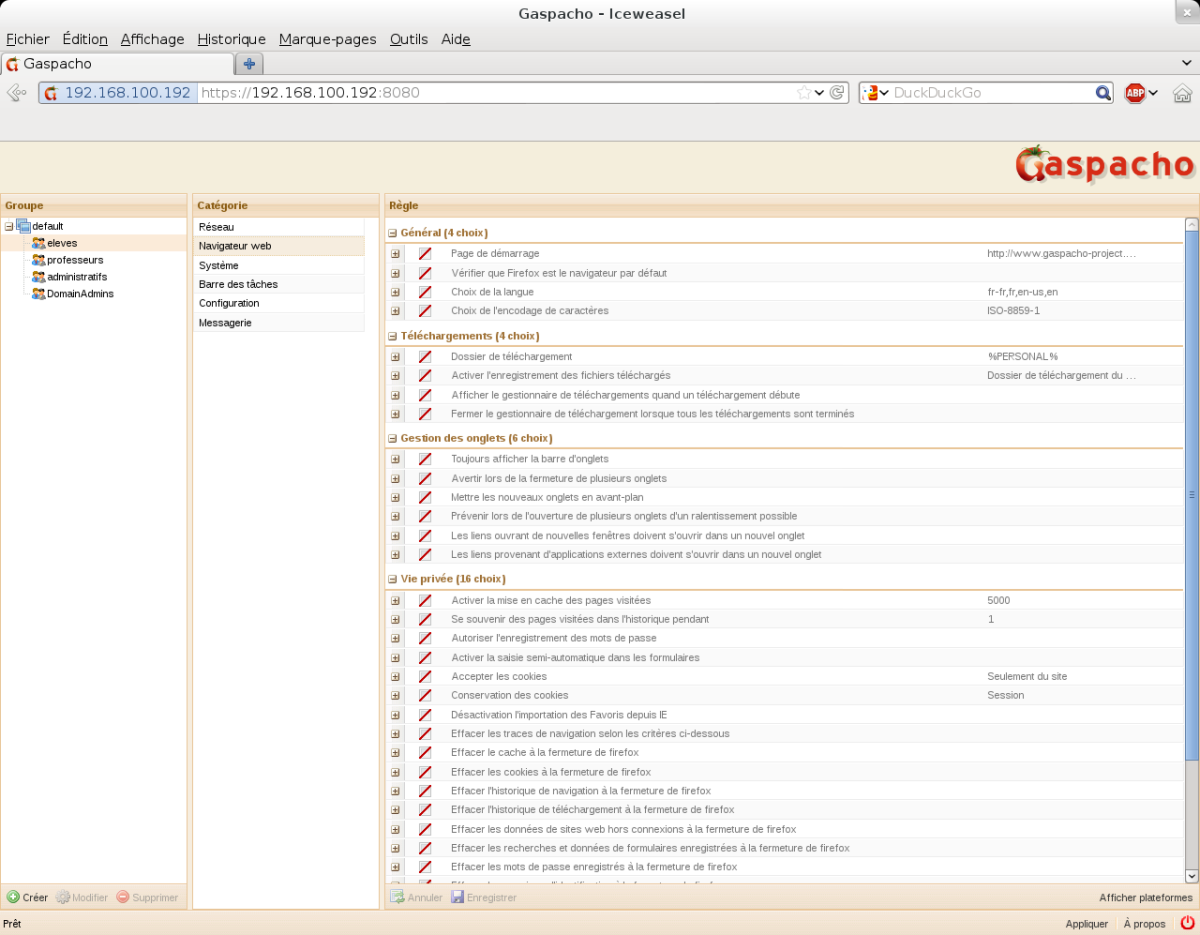
Task: Click the eleves group icon
Action: [39, 243]
